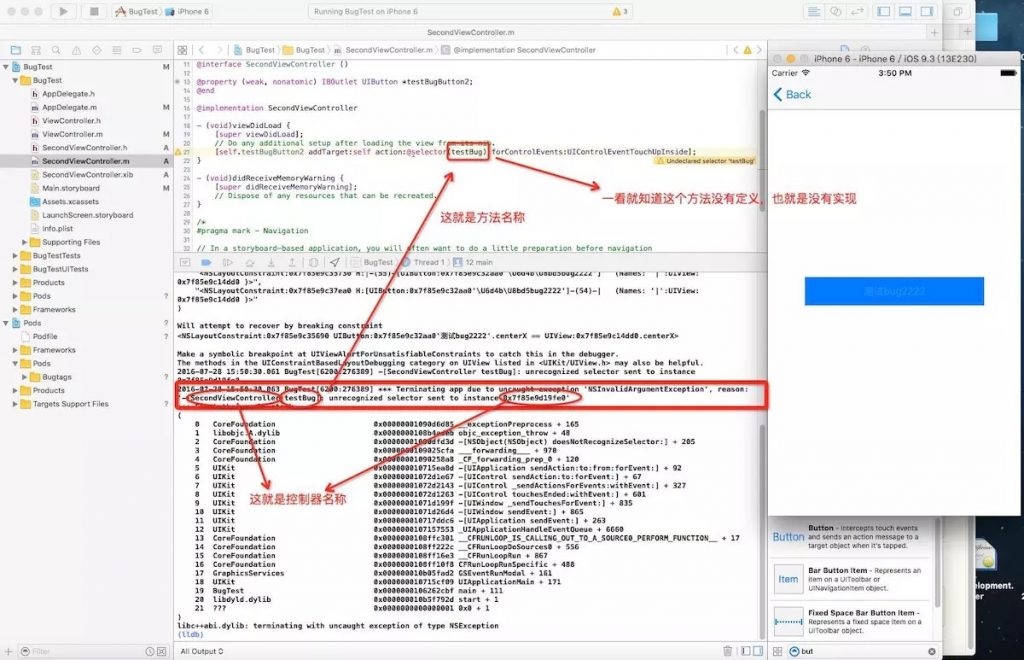
Task: Click the simulate location arrow icon
Action: (334, 262)
